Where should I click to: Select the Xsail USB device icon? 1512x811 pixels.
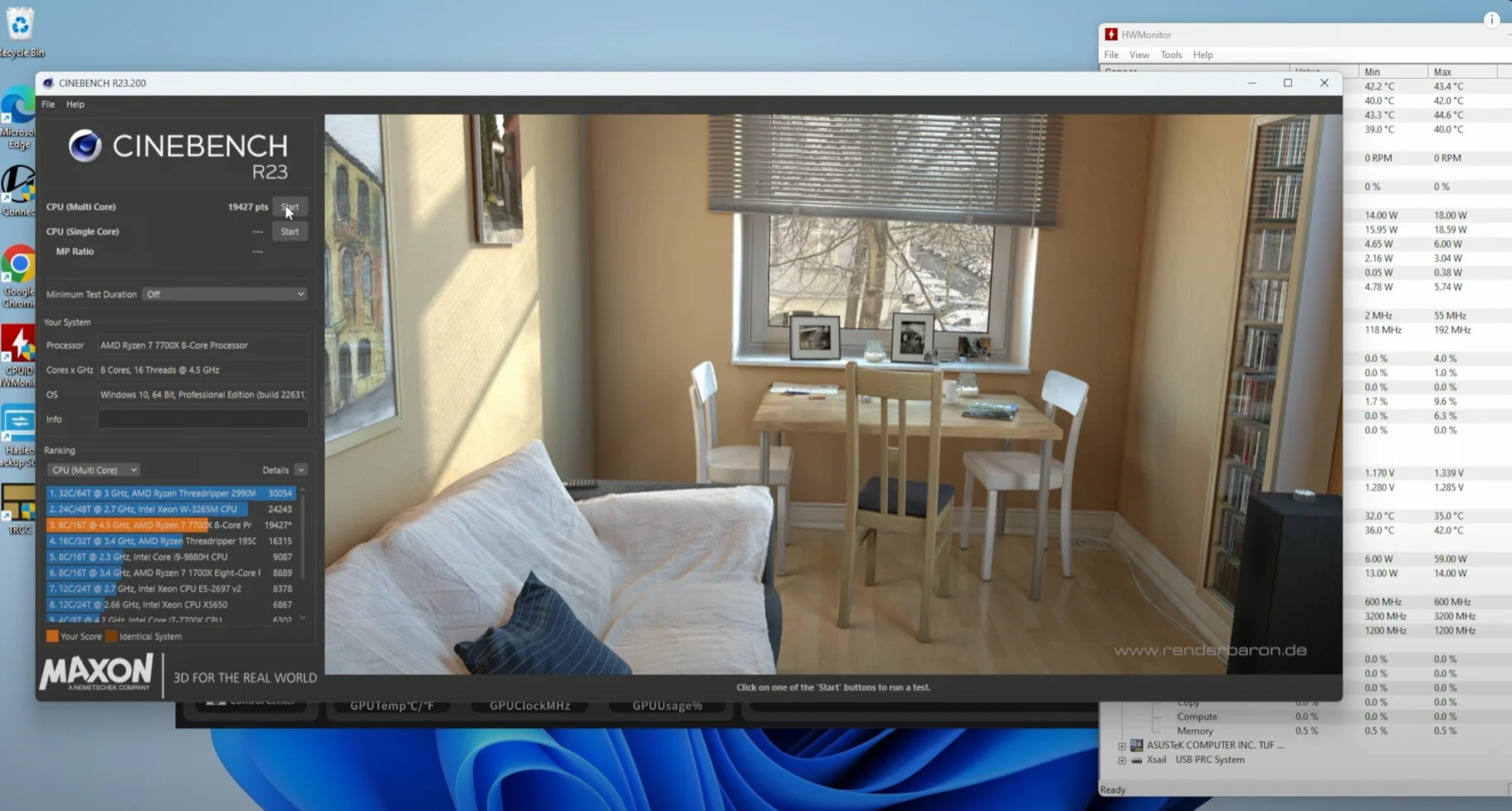(1137, 760)
